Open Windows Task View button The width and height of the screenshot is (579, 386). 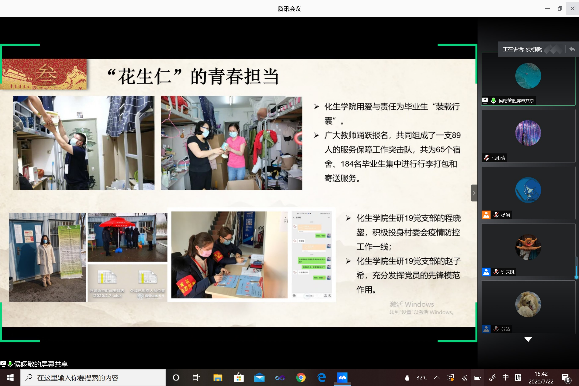[x=196, y=378]
